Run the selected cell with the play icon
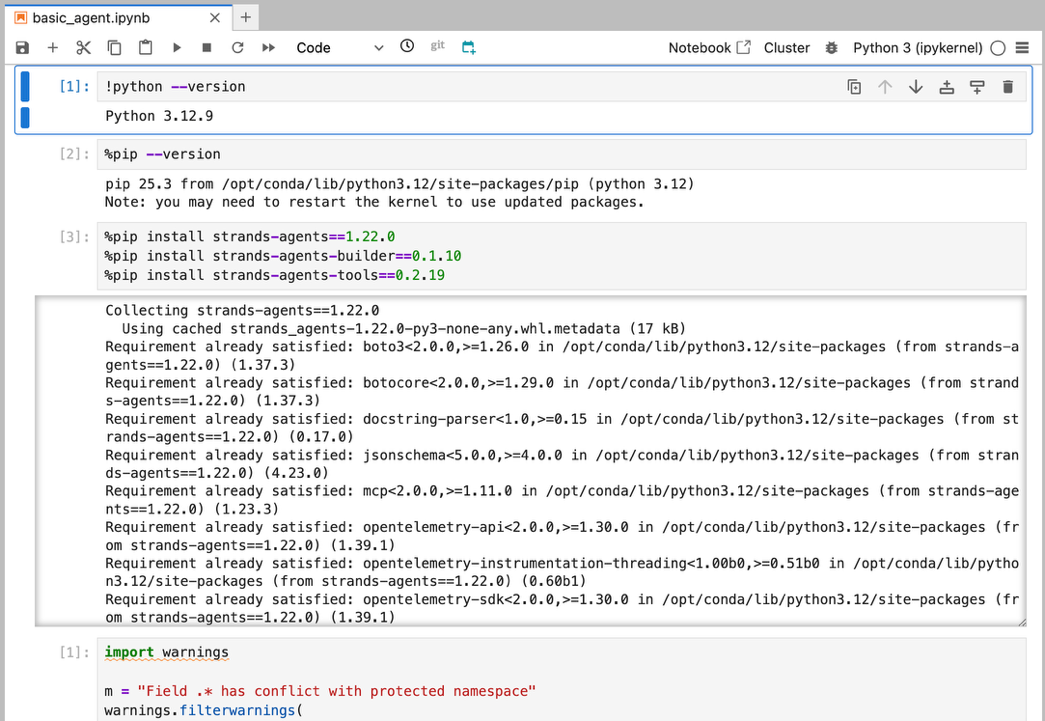The width and height of the screenshot is (1045, 721). (177, 47)
